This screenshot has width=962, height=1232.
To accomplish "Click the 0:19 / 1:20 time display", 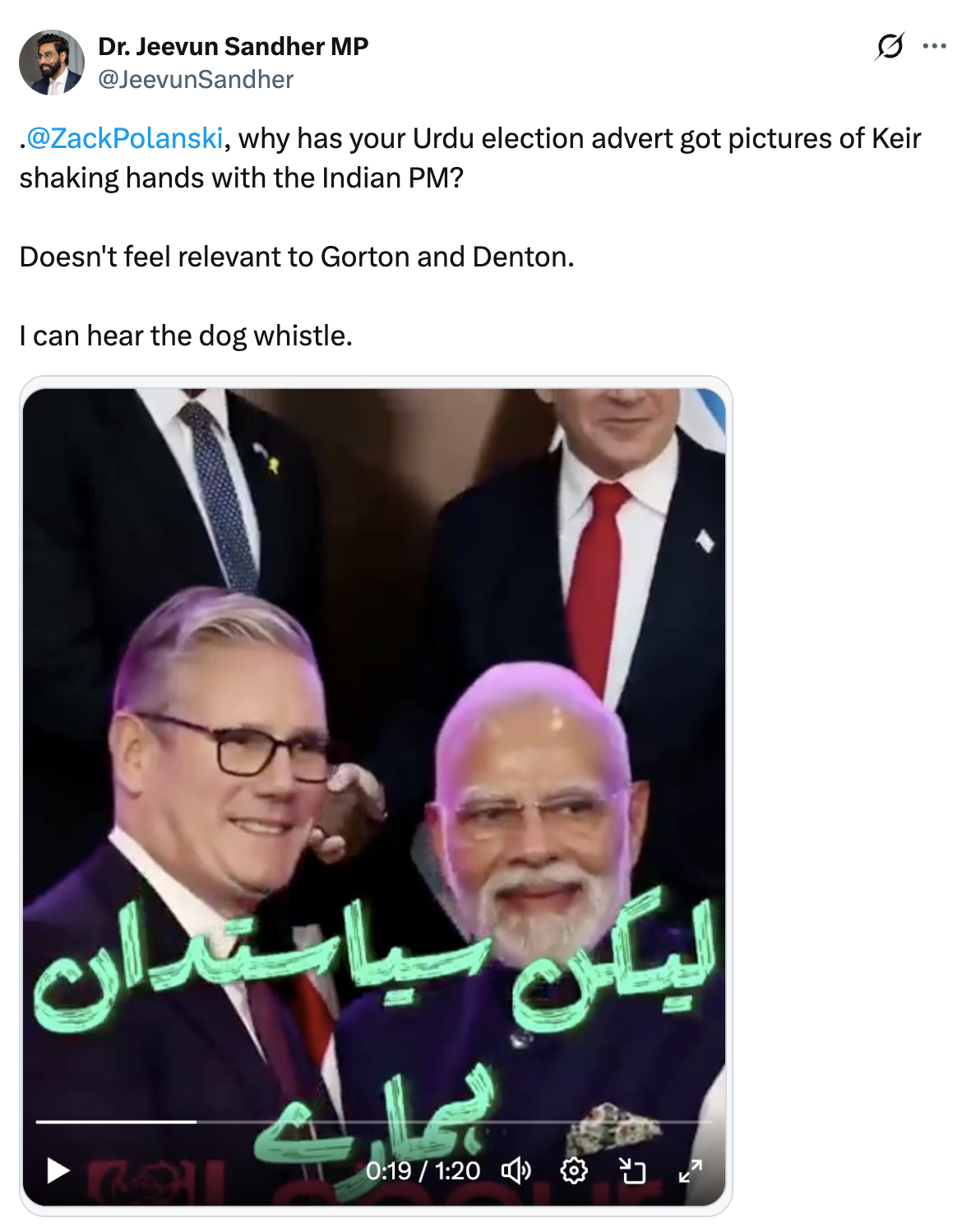I will click(423, 1170).
